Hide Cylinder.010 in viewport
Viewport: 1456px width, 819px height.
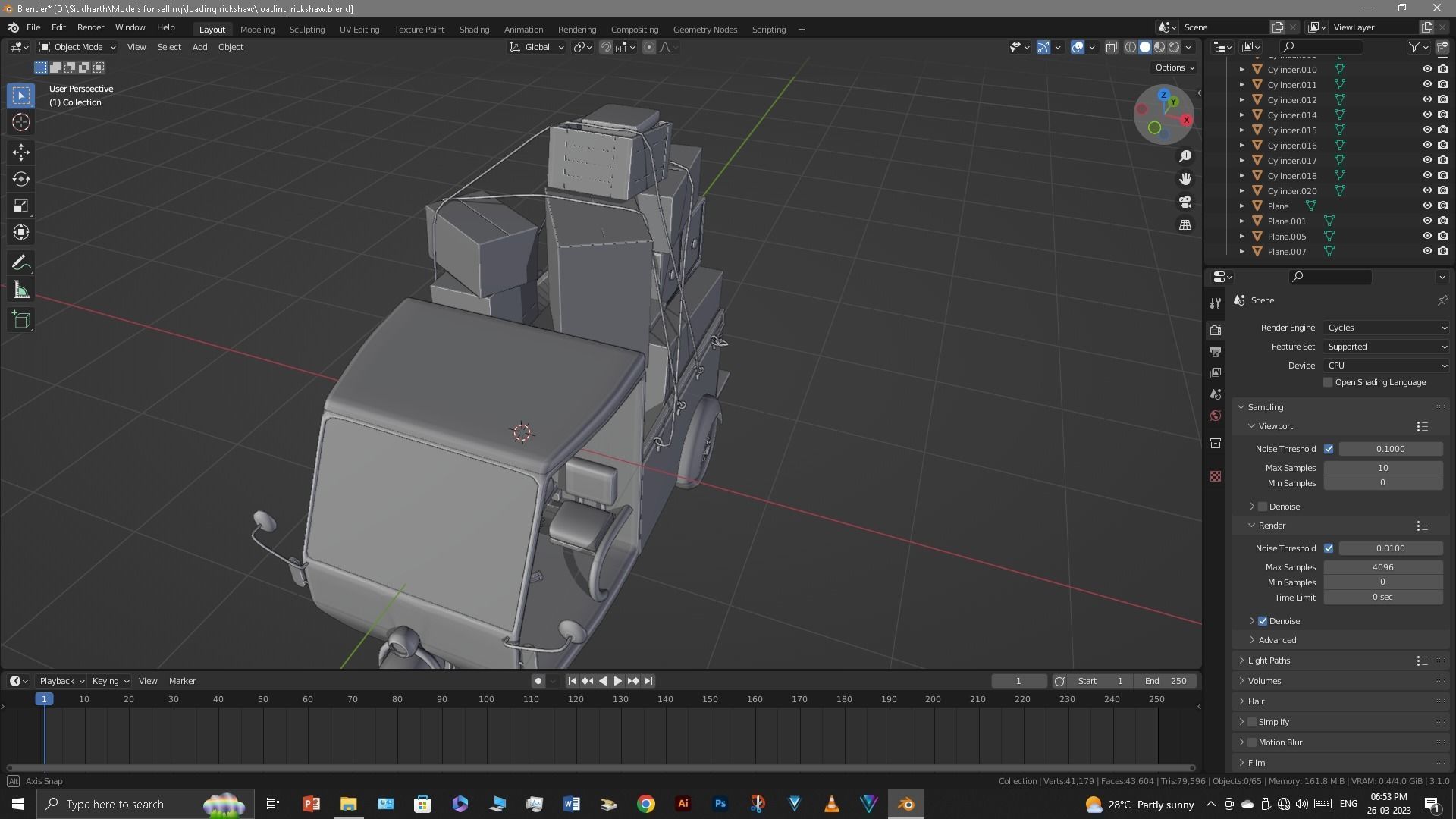pos(1426,69)
